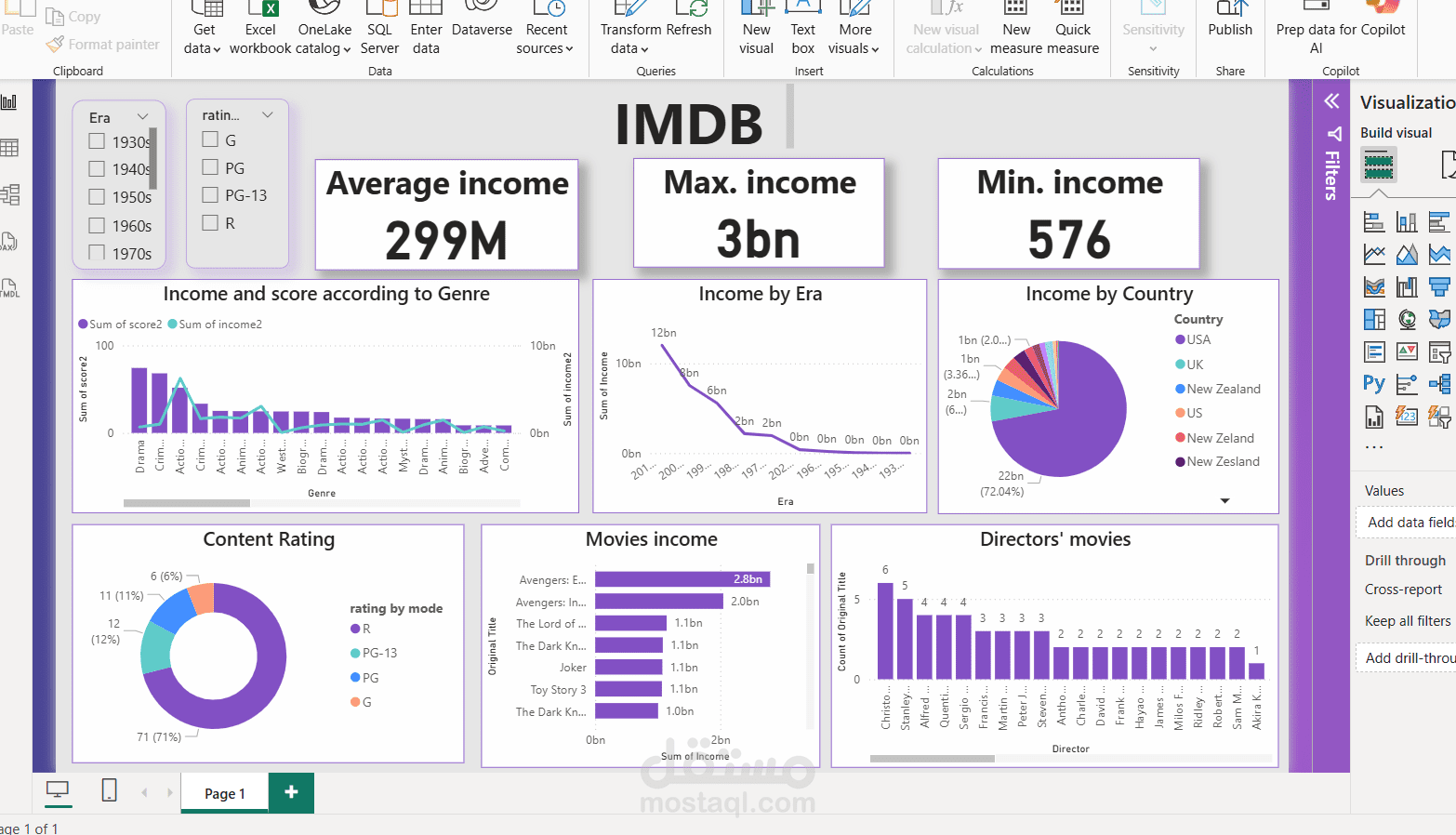Check the 1960s Era checkbox

pyautogui.click(x=97, y=225)
